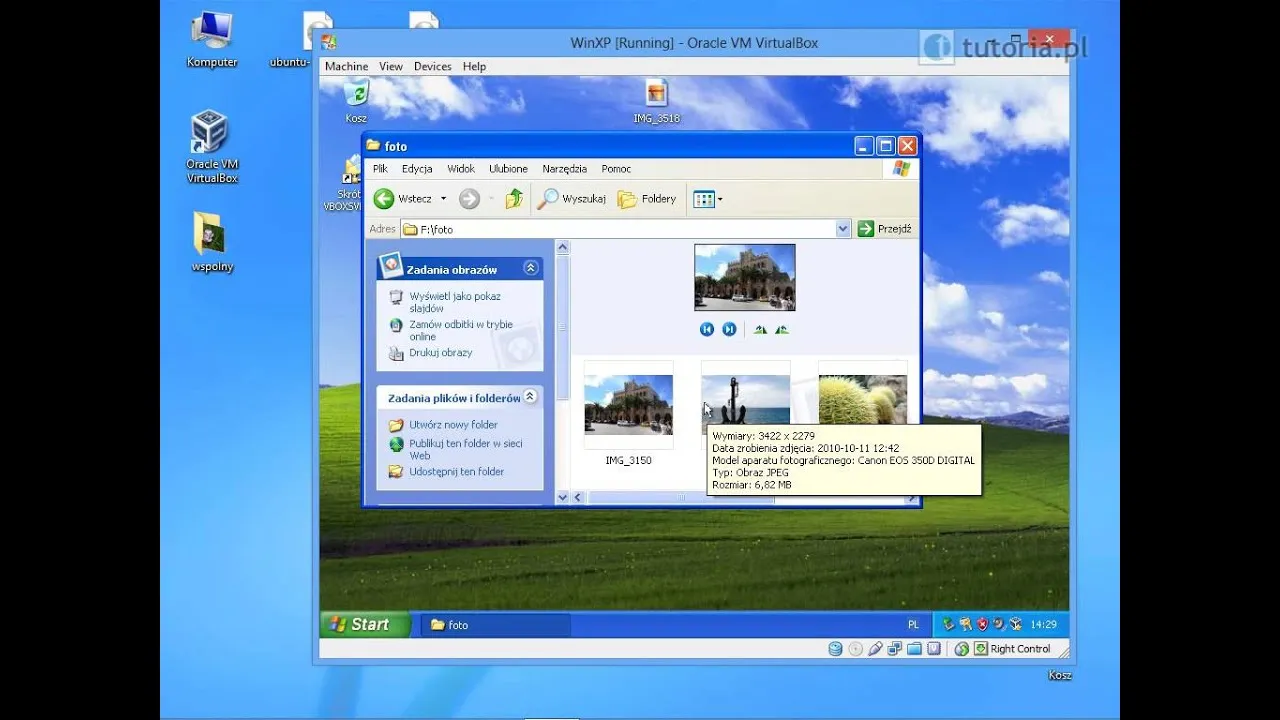Click scroll-down arrow of tasks pane
The image size is (1280, 720).
562,497
